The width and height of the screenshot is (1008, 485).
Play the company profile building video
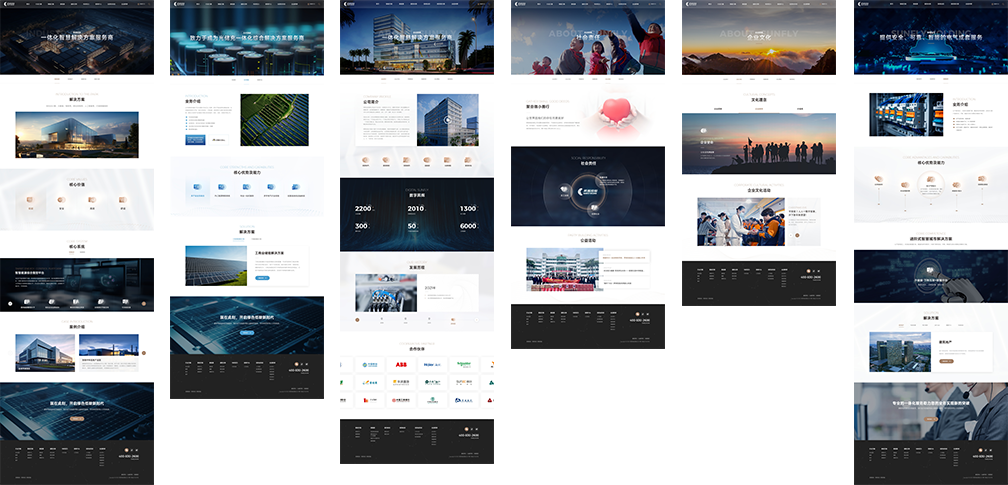point(447,120)
